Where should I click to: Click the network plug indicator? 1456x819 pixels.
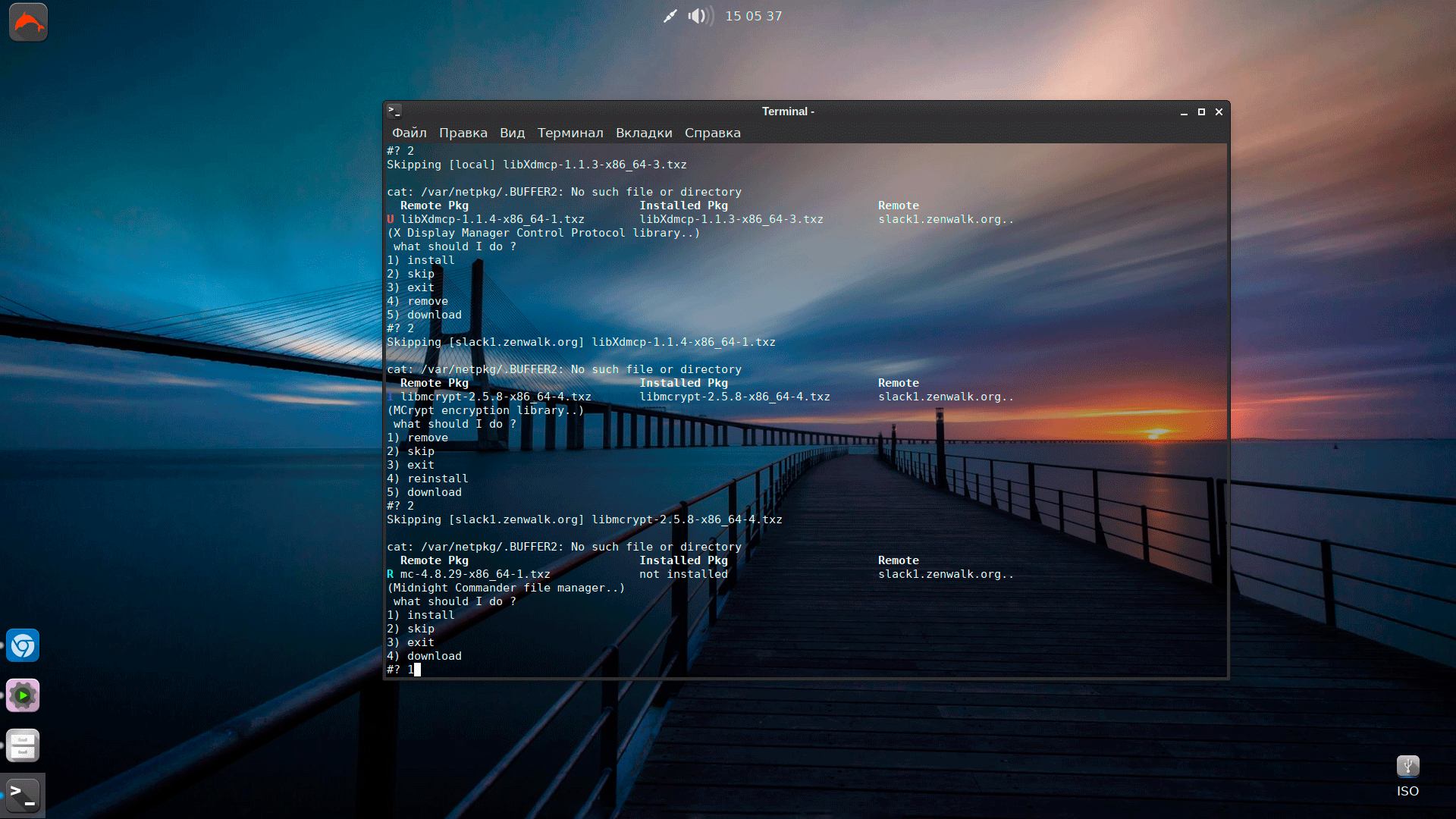tap(670, 16)
